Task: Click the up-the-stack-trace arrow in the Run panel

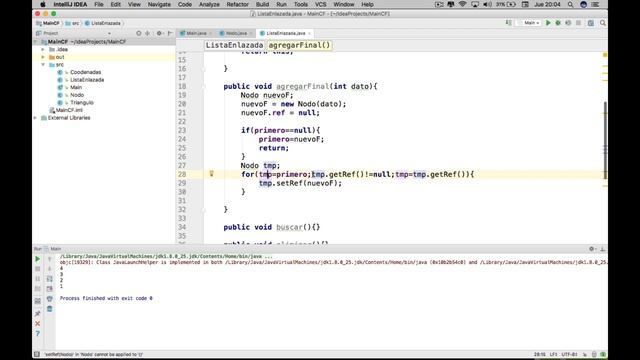Action: (49, 259)
